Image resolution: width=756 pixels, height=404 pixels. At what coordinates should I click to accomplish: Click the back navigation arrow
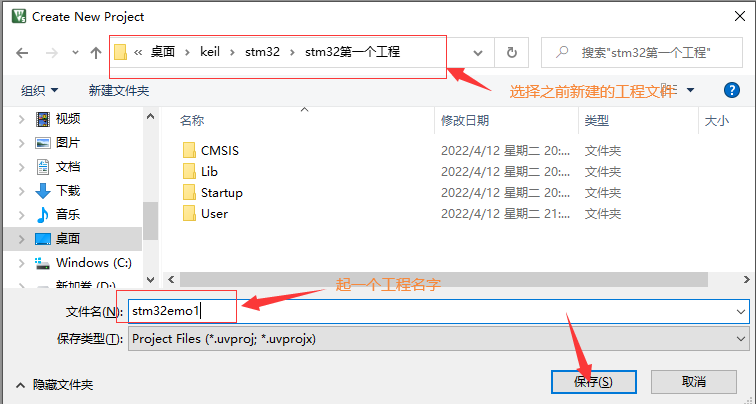click(22, 52)
